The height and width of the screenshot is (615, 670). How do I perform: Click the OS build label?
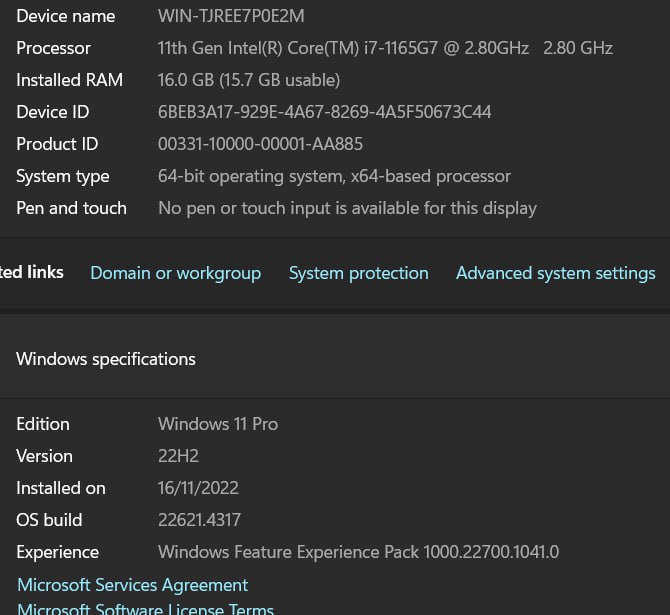point(49,520)
